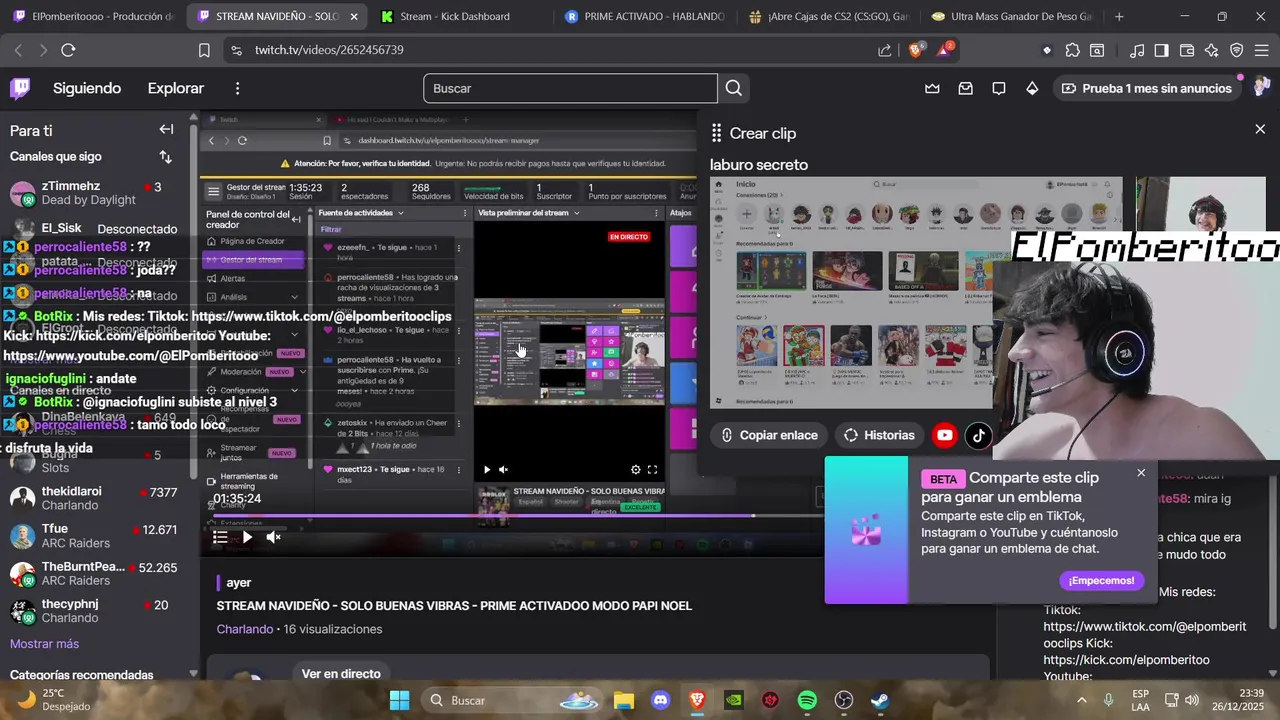This screenshot has height=720, width=1280.
Task: Open thekidlaroi channel in sidebar
Action: tap(97, 498)
